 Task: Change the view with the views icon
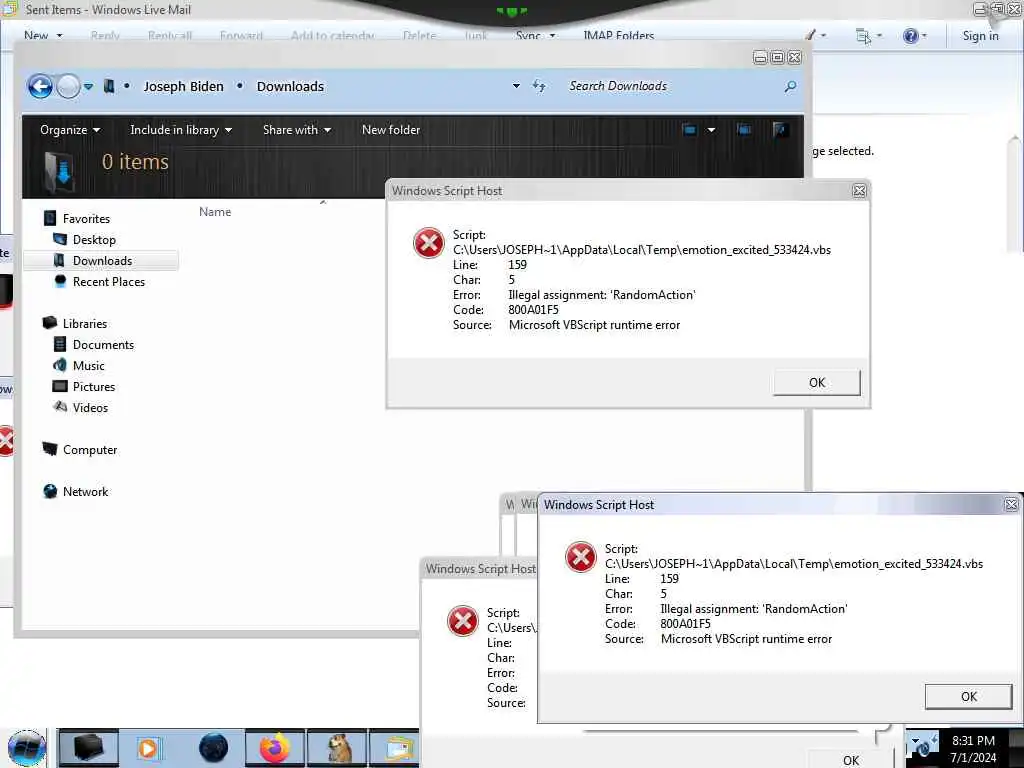point(690,130)
